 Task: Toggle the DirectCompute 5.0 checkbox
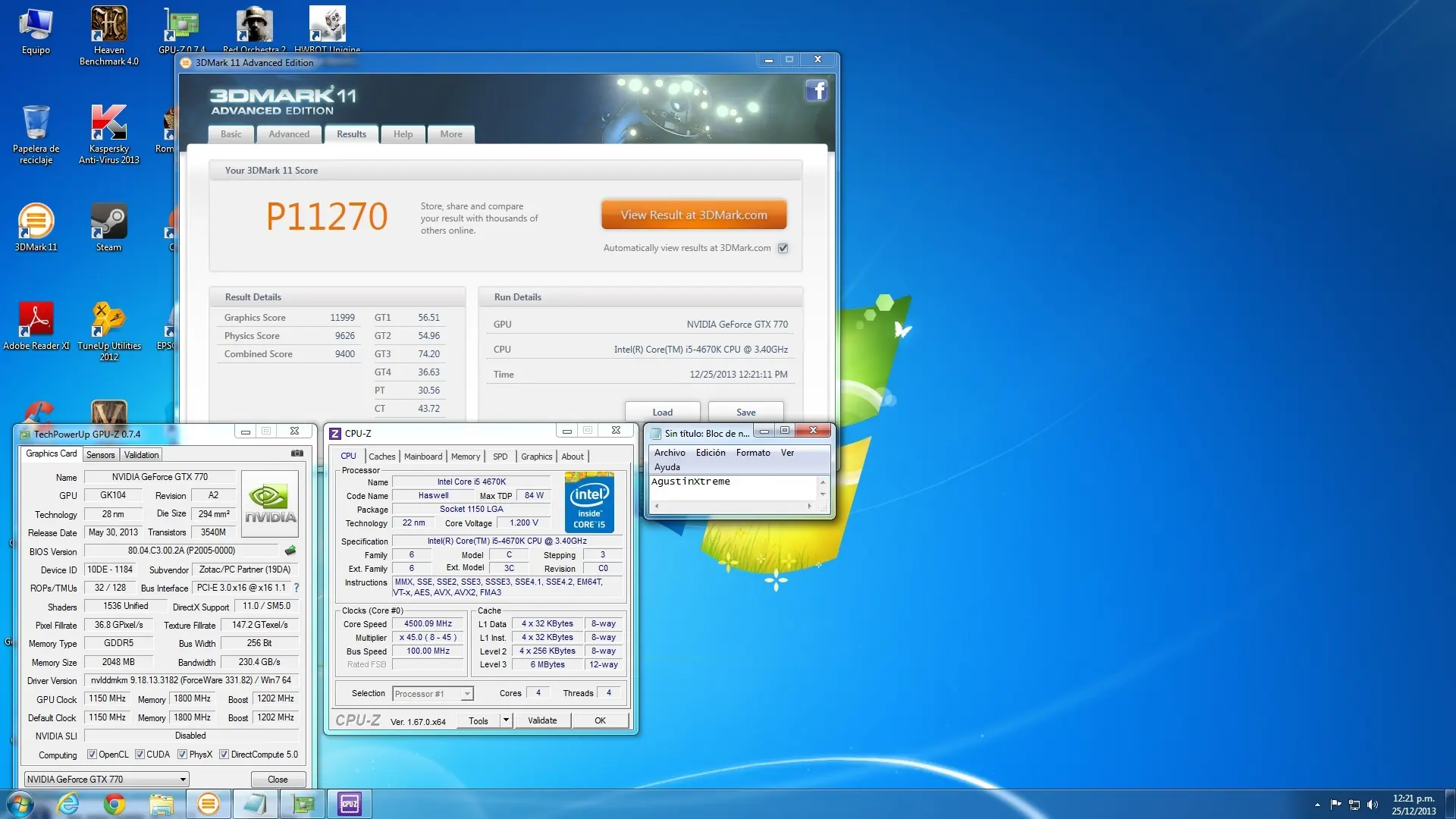tap(224, 755)
